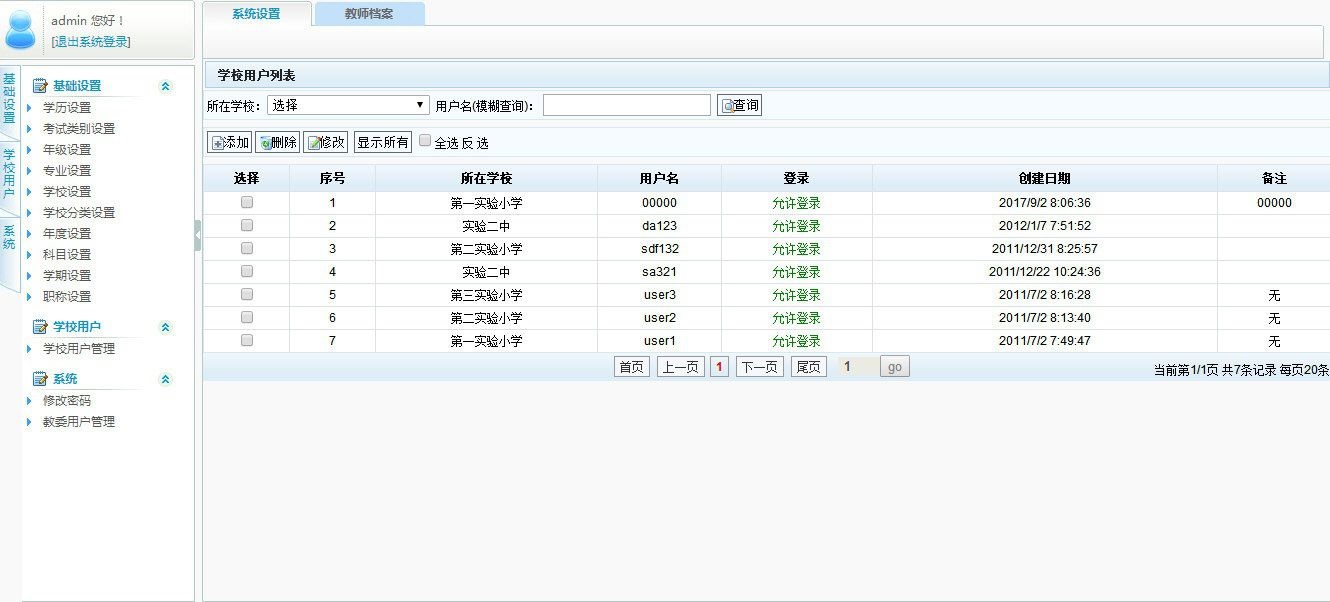1330x602 pixels.
Task: Click the 基础设置 section notepad icon
Action: [x=40, y=86]
